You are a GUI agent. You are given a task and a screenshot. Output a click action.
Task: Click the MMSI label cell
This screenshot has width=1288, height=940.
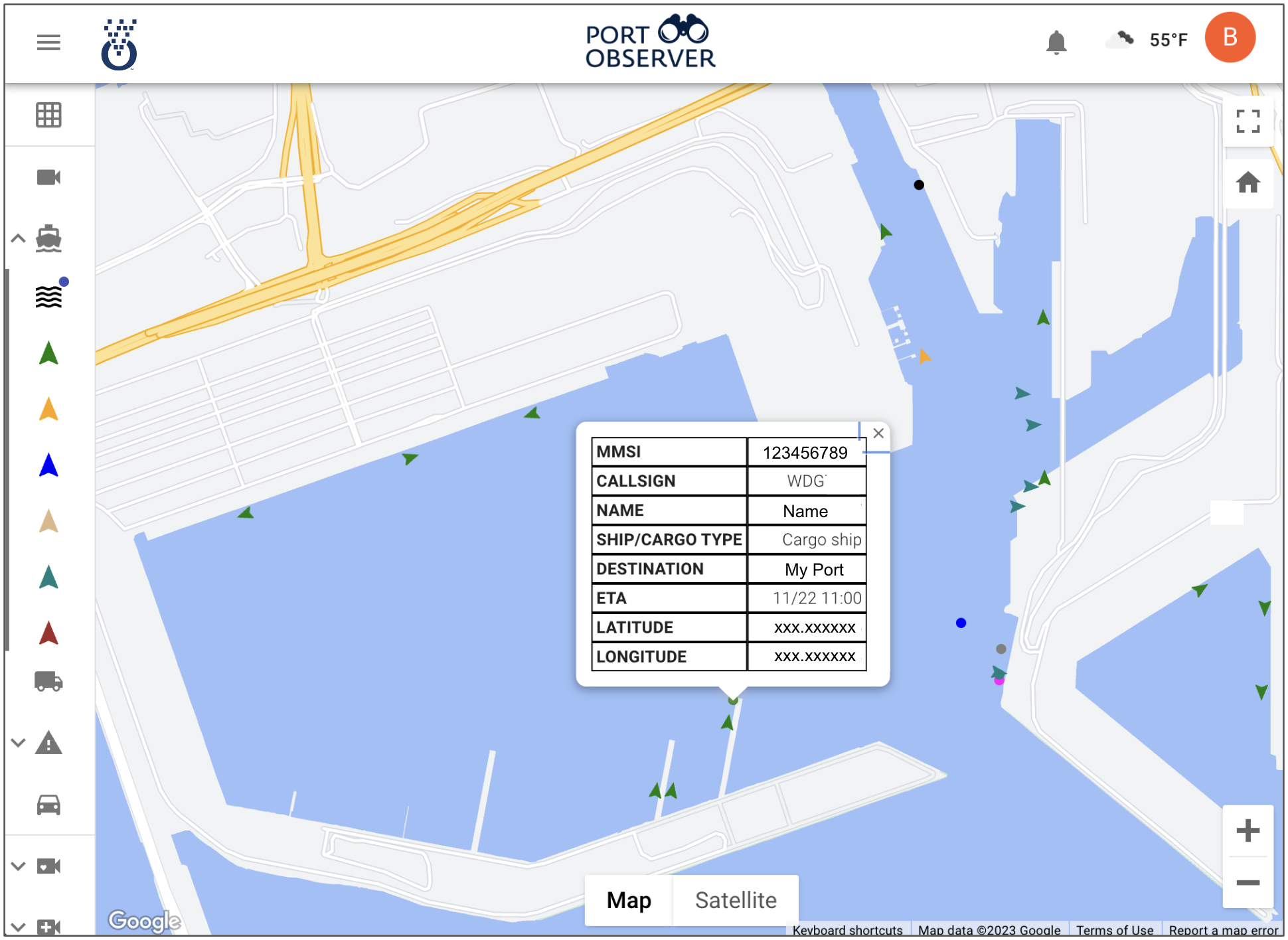point(669,452)
